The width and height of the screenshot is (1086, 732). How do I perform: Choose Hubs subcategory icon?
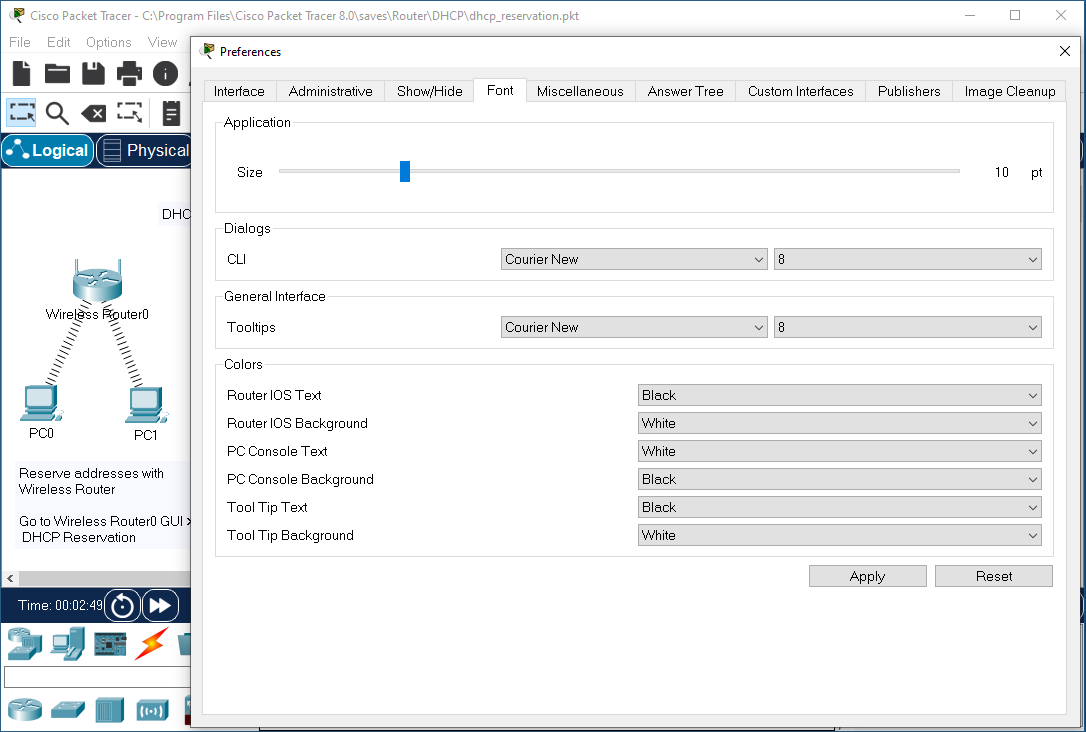(x=109, y=709)
